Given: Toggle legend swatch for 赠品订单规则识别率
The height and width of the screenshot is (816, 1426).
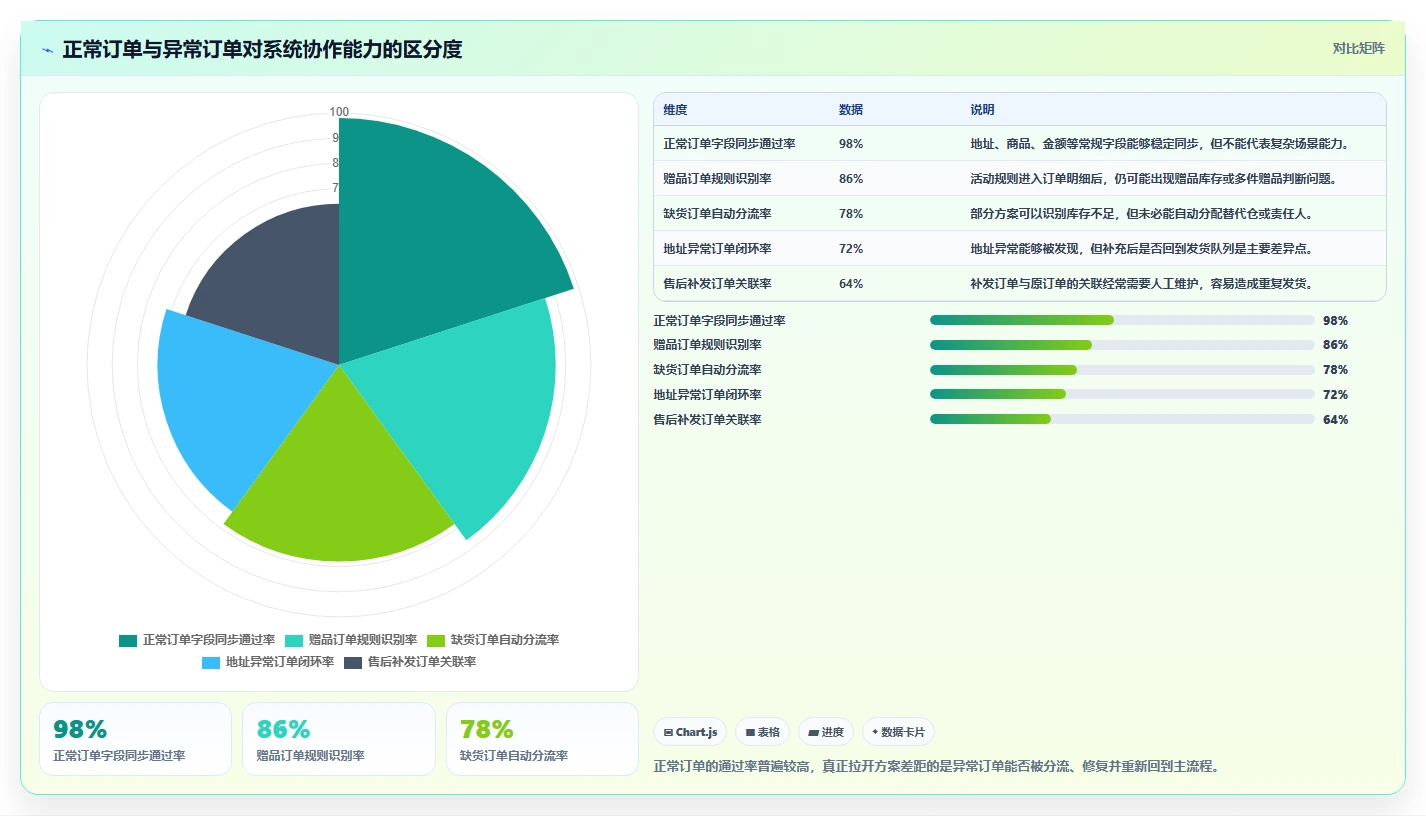Looking at the screenshot, I should [x=294, y=640].
